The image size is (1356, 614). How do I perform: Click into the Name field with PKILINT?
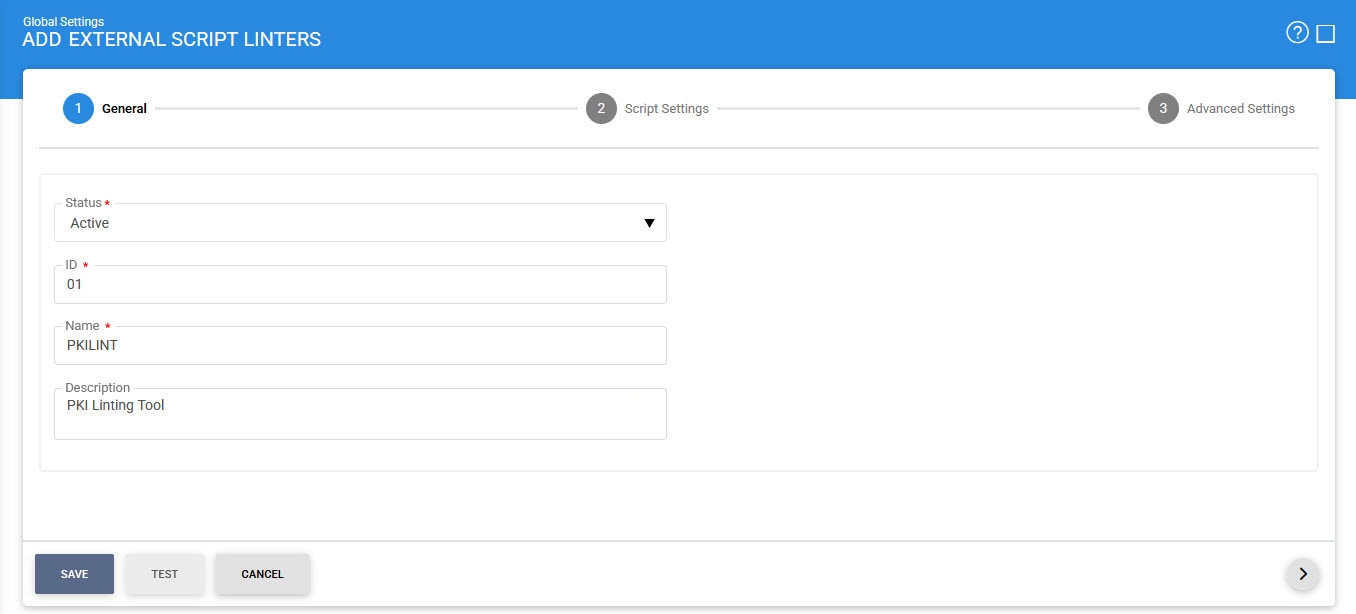360,346
